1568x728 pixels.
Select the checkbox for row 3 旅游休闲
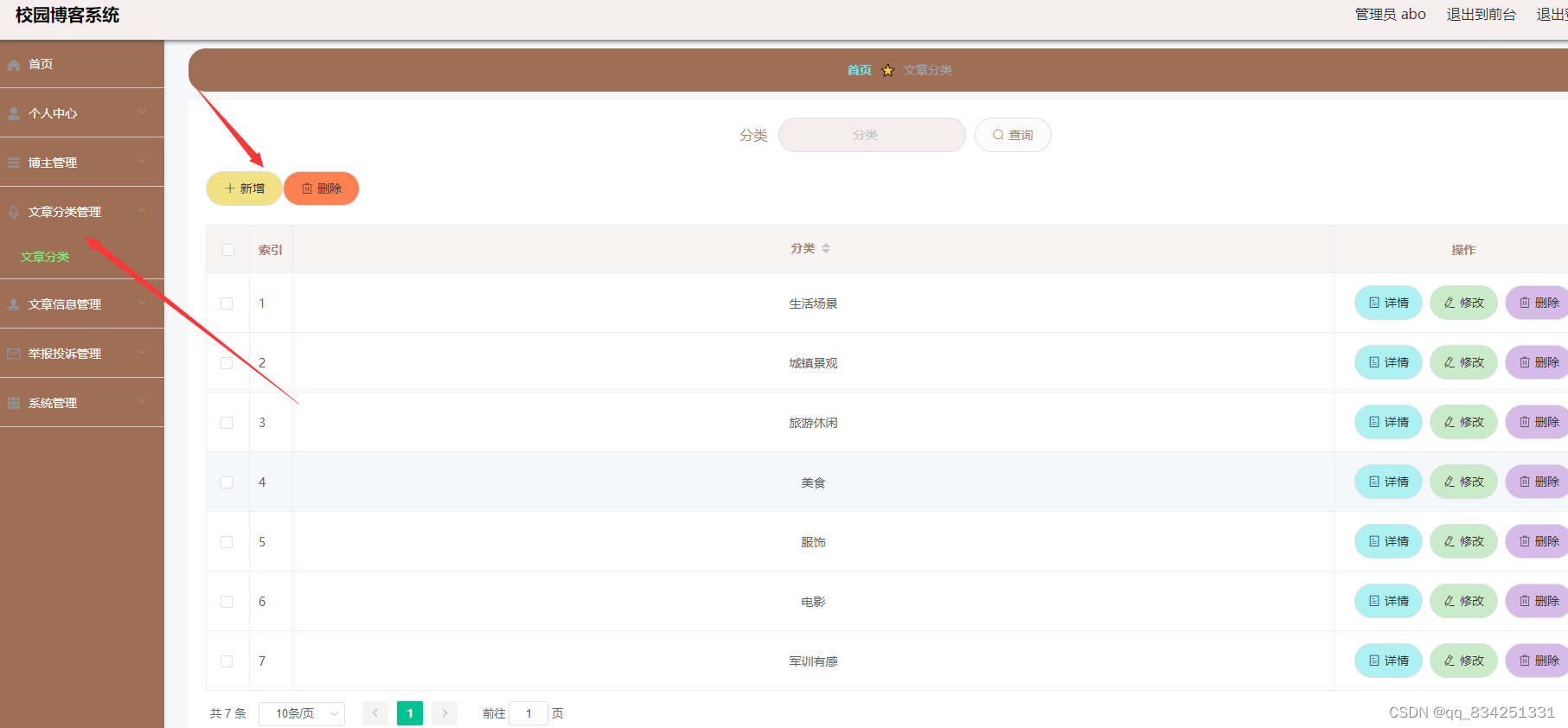[x=227, y=423]
